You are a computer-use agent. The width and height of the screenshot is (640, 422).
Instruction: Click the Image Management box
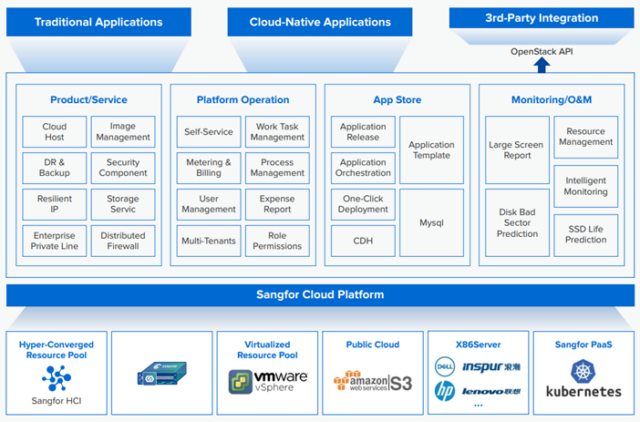click(x=123, y=132)
